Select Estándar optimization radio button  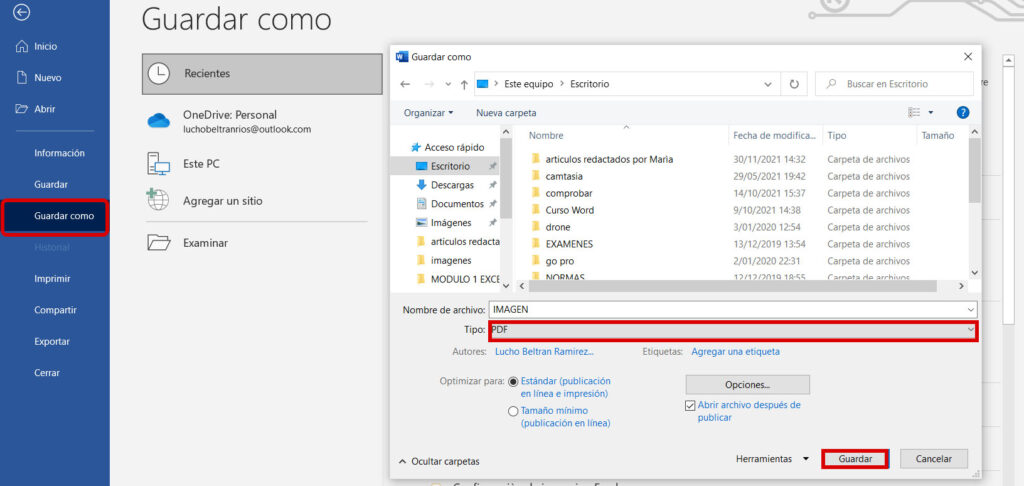[x=514, y=381]
